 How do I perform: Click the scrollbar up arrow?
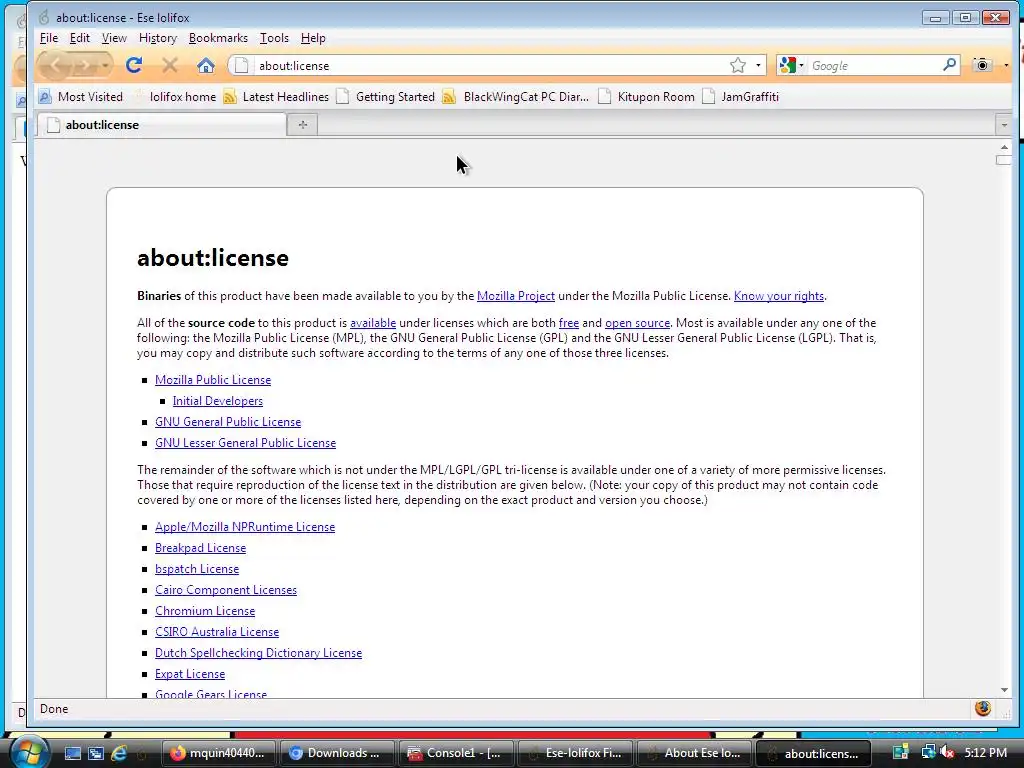click(x=1004, y=147)
